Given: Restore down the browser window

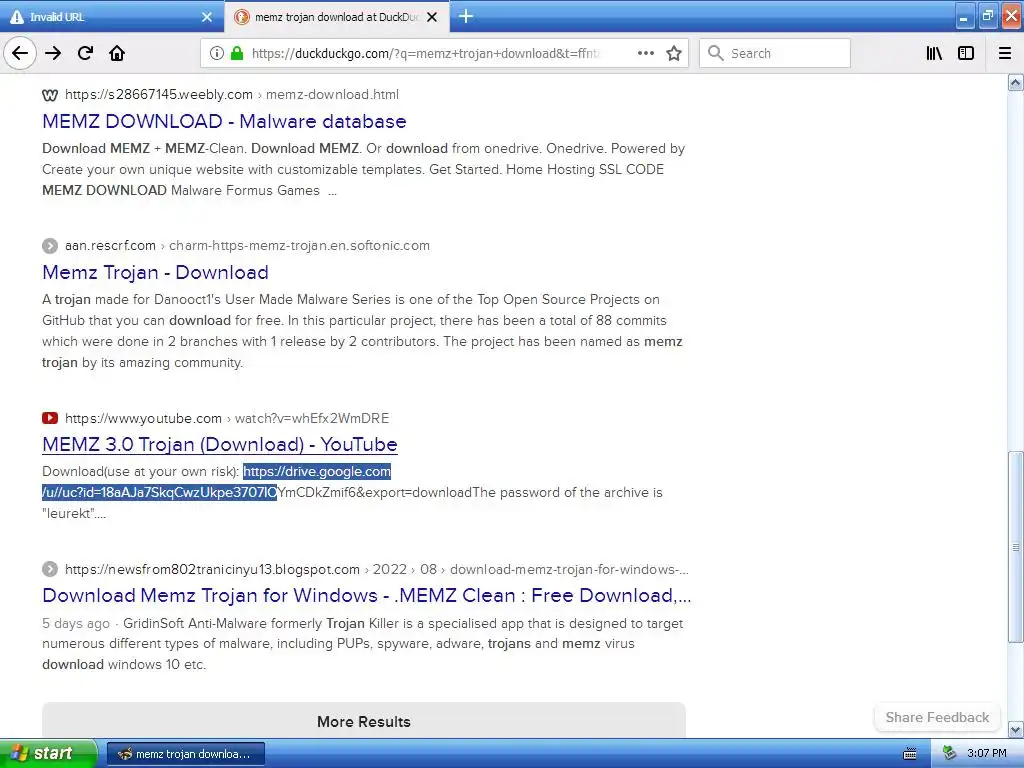Looking at the screenshot, I should 988,16.
